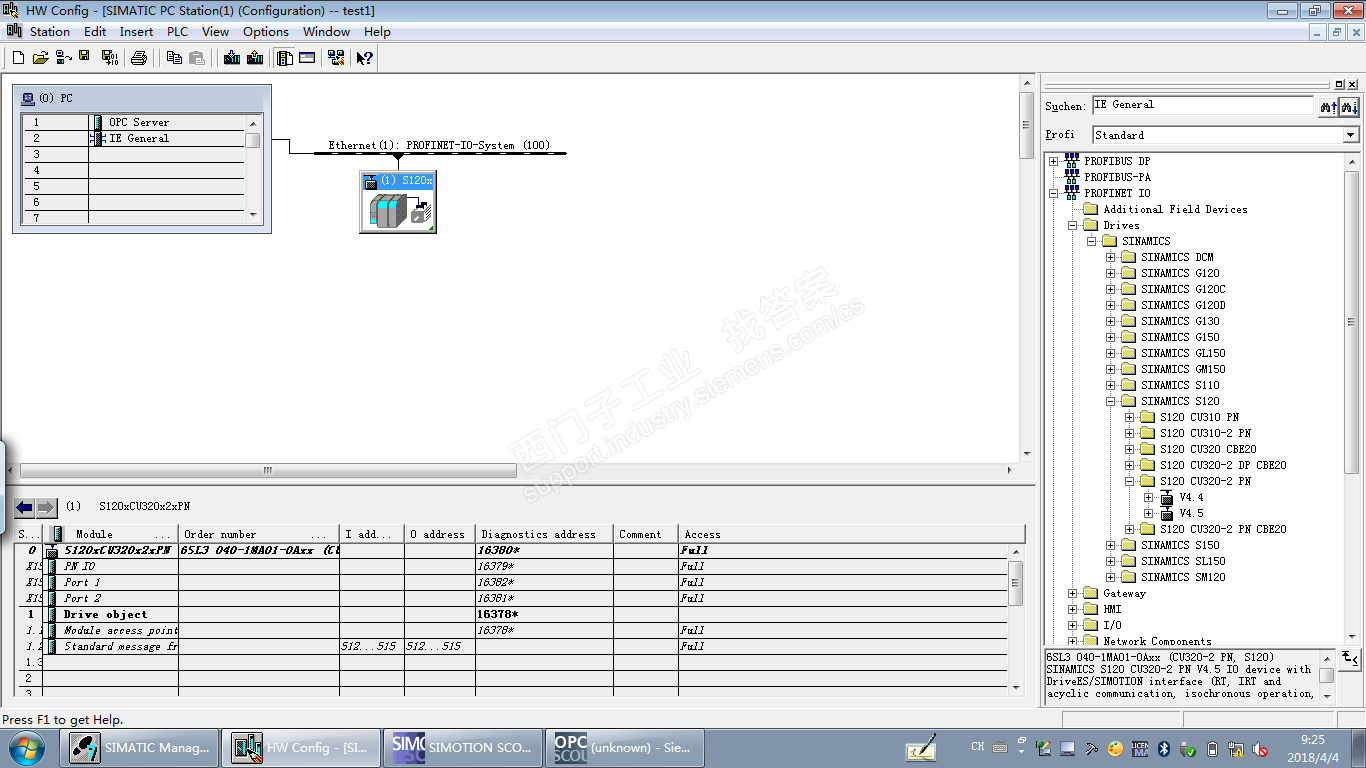The height and width of the screenshot is (768, 1366).
Task: Open the PLC menu
Action: tap(177, 32)
